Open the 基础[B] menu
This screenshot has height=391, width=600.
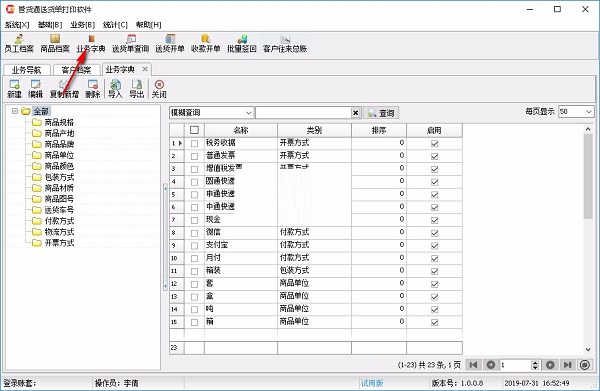tap(50, 25)
